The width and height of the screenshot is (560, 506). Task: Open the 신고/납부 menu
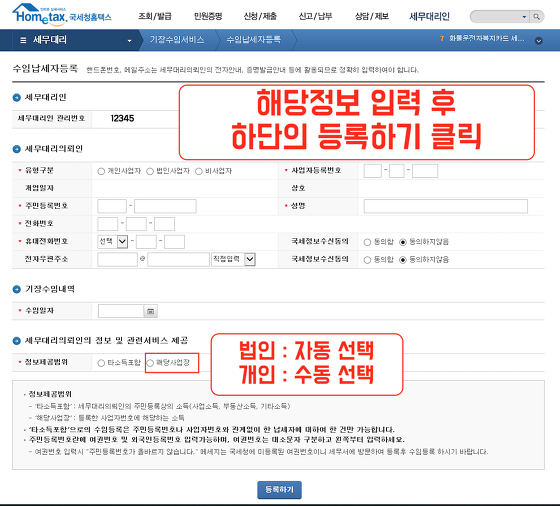click(315, 16)
